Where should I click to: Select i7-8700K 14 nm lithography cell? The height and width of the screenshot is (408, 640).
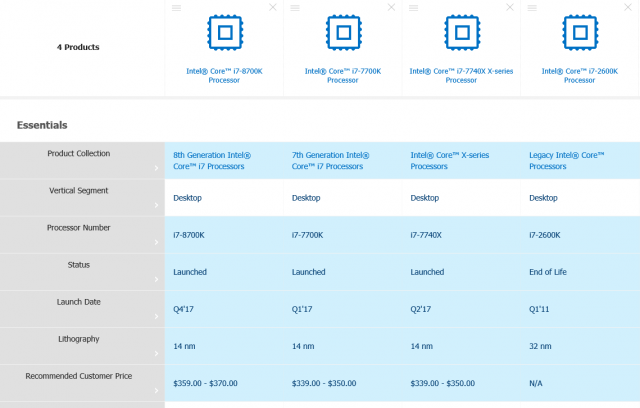pos(224,346)
